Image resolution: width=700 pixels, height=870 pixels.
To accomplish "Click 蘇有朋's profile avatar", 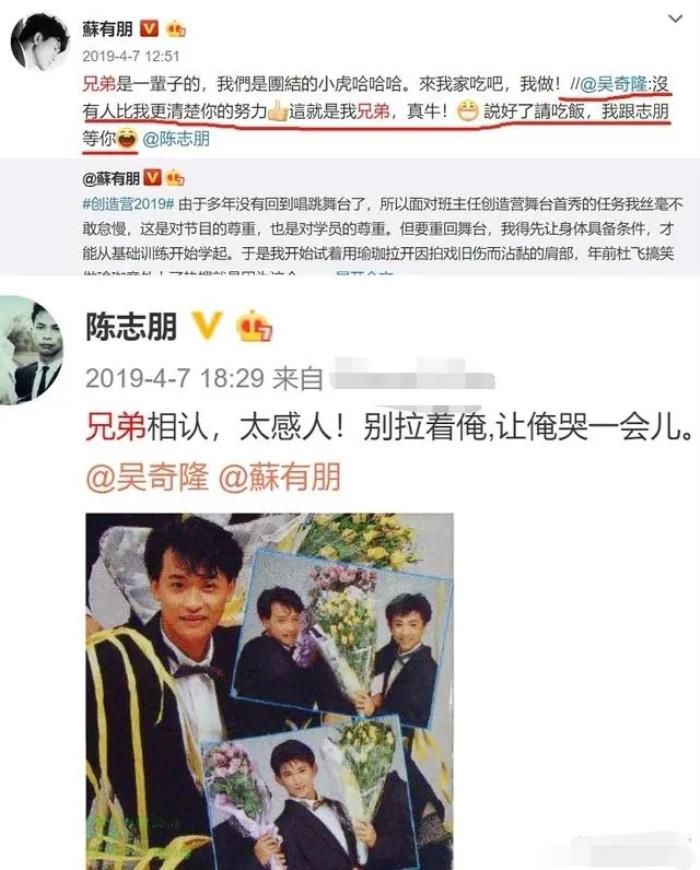I will pos(38,42).
